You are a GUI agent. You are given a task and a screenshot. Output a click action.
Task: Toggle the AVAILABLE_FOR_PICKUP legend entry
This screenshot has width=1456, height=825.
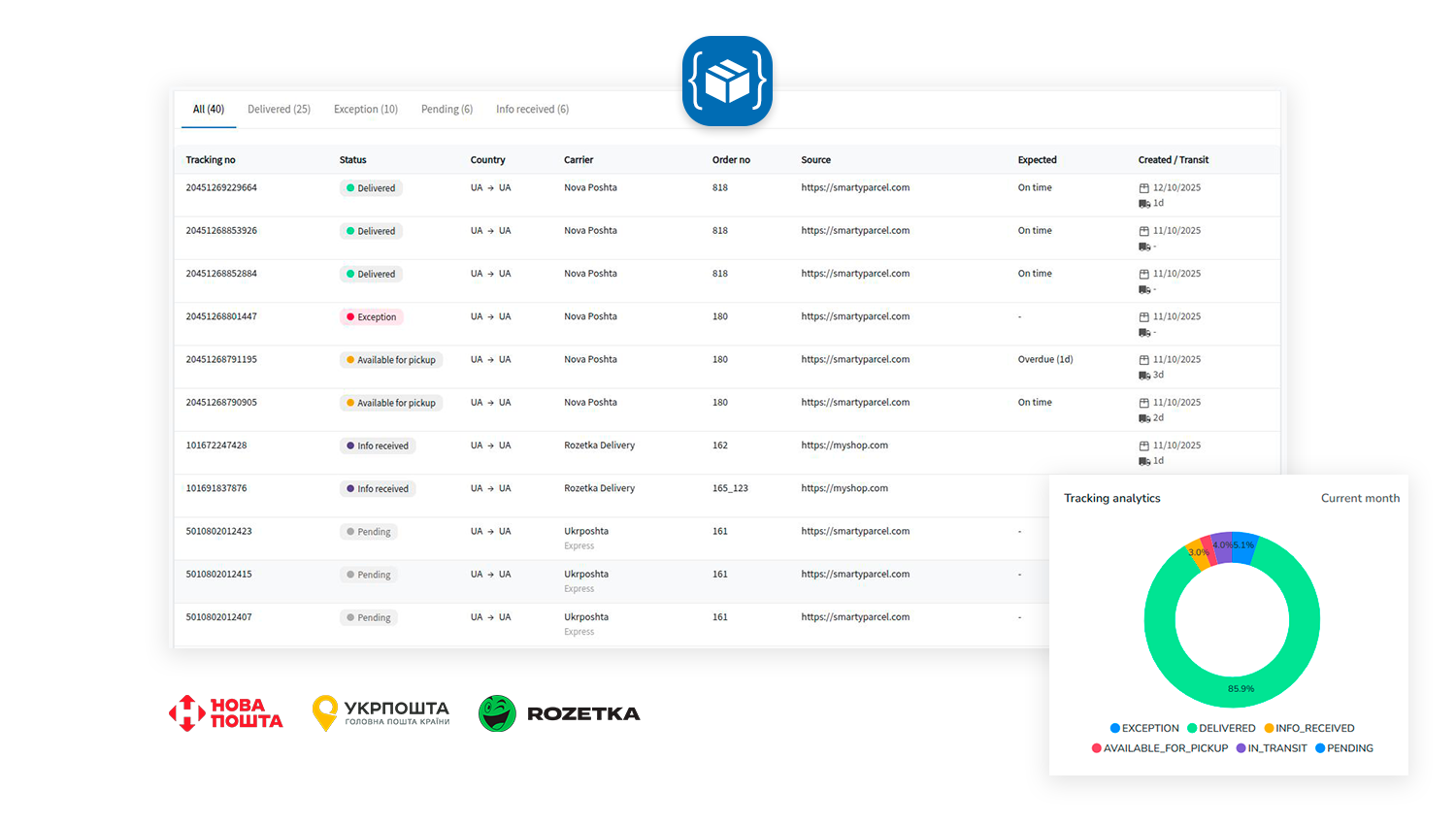coord(1160,748)
